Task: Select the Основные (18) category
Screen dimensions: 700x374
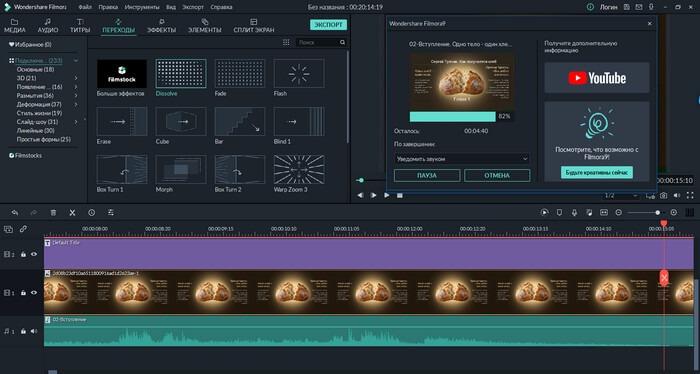Action: 35,70
